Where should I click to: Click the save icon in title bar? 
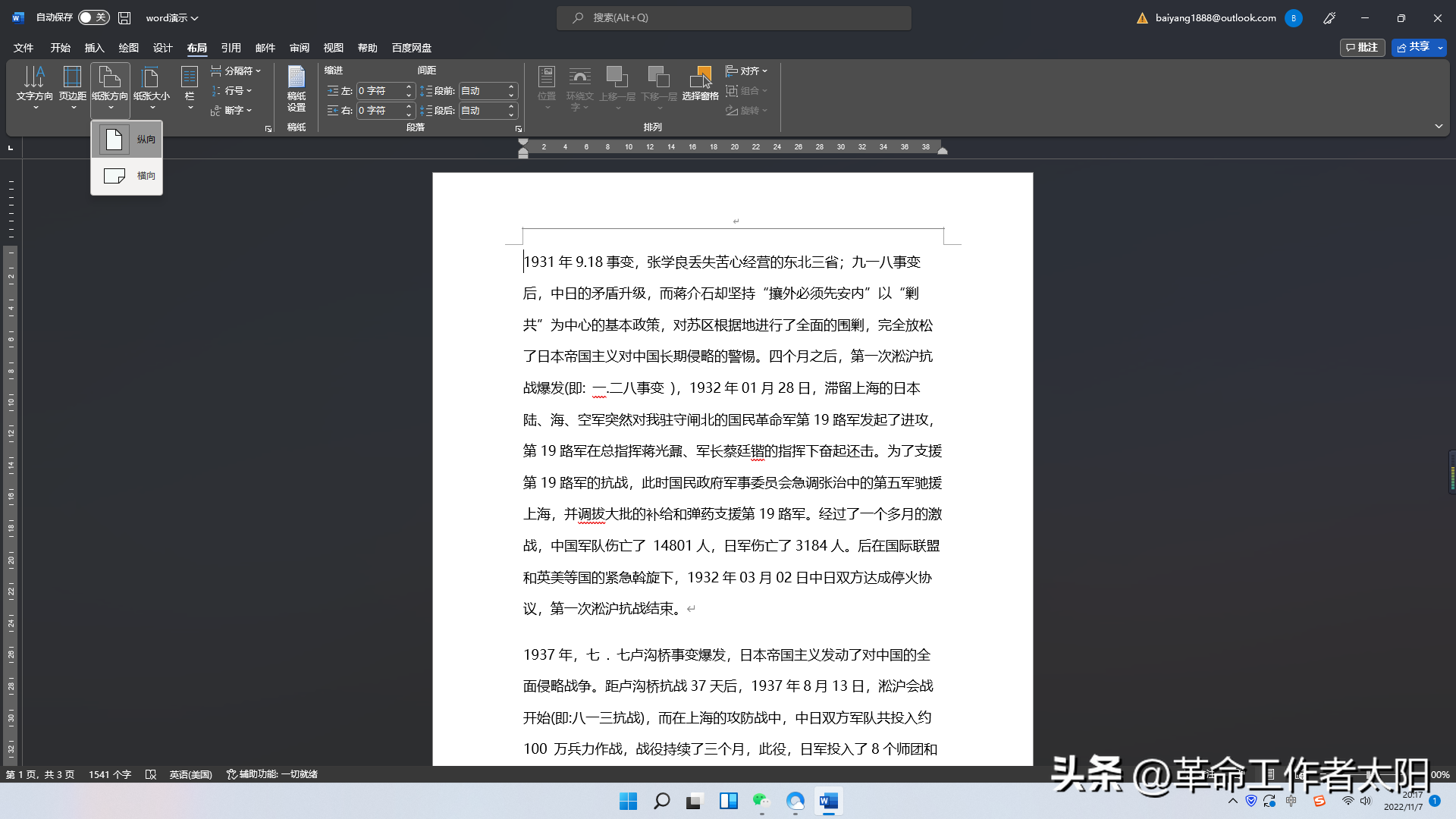(x=125, y=17)
